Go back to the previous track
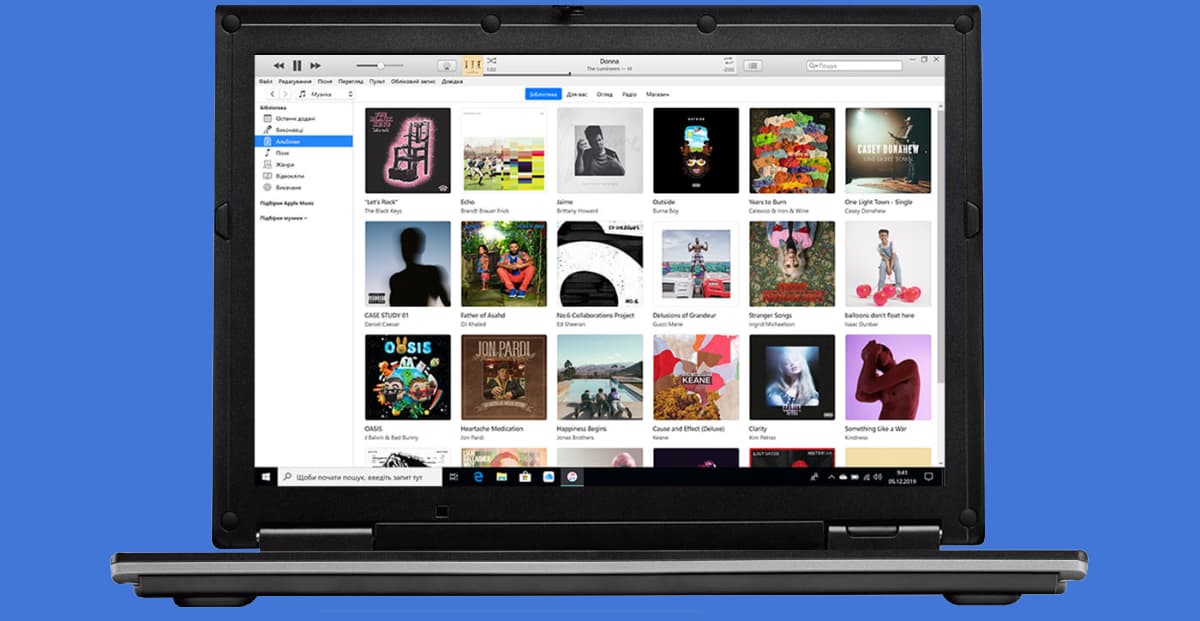 coord(279,66)
